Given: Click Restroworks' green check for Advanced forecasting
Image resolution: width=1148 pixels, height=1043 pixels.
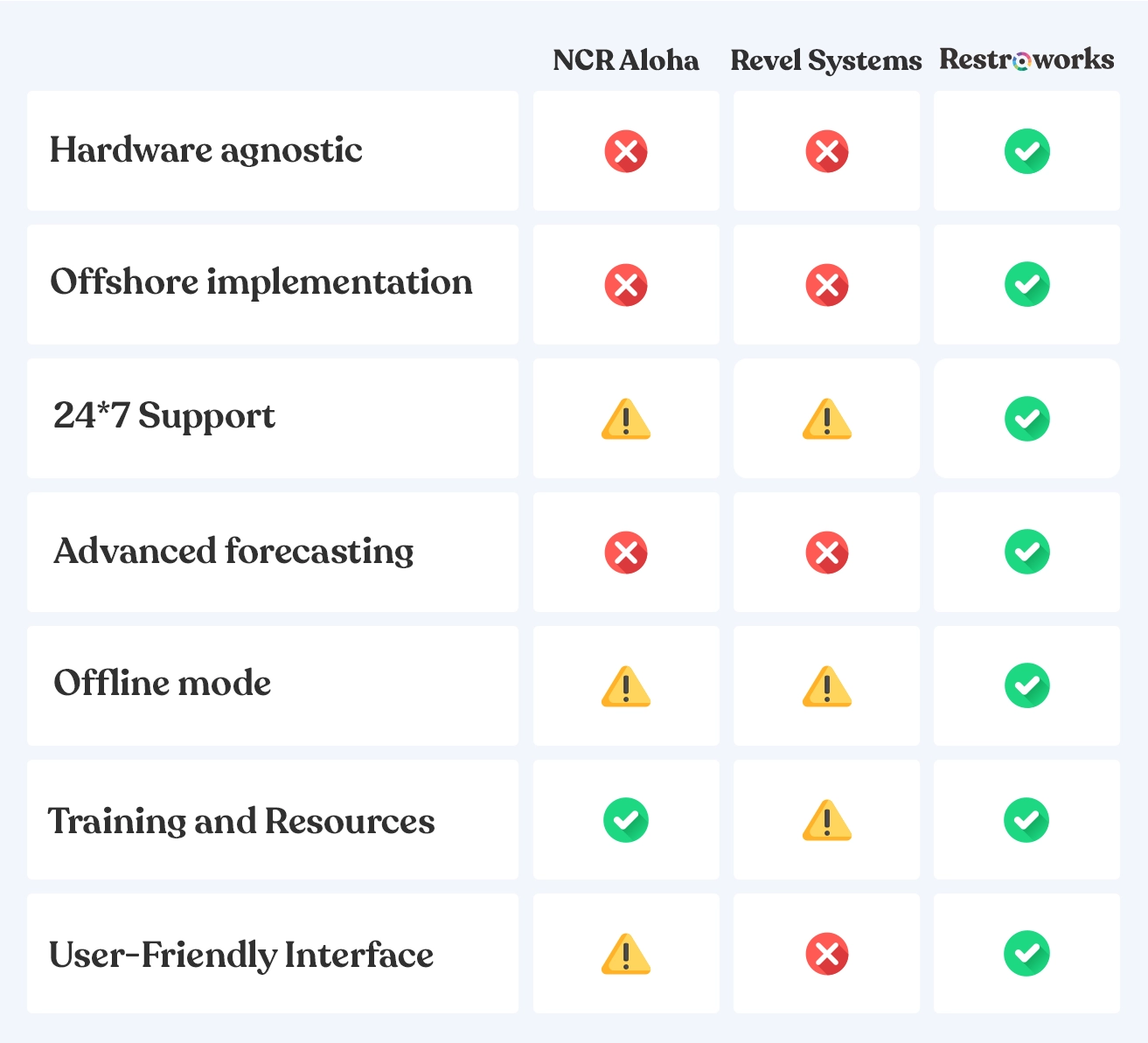Looking at the screenshot, I should 1026,553.
